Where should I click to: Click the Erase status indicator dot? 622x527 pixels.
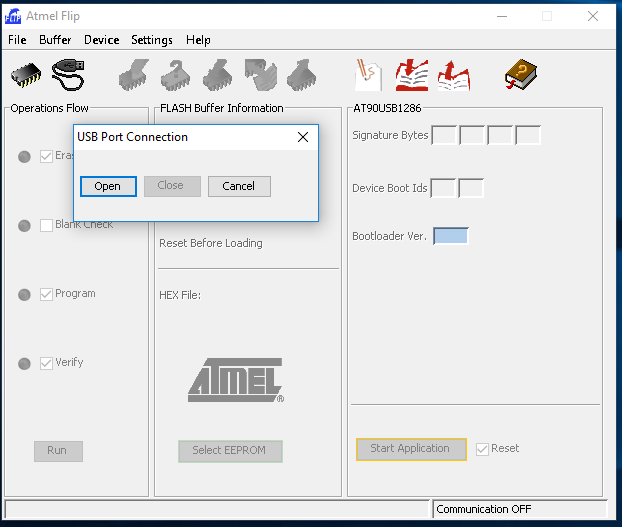tap(24, 157)
